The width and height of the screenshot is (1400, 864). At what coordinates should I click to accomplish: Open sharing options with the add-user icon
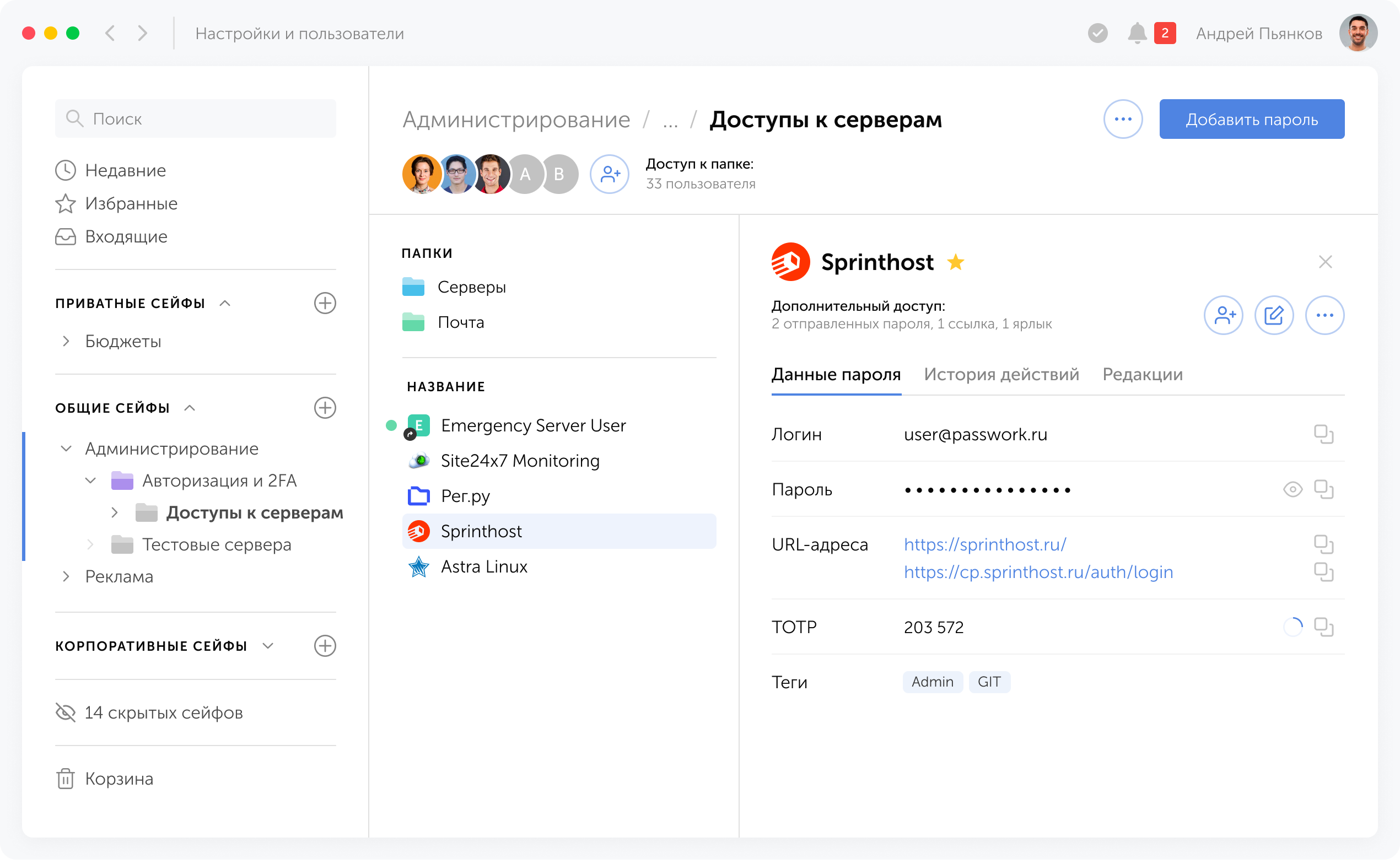[1224, 315]
